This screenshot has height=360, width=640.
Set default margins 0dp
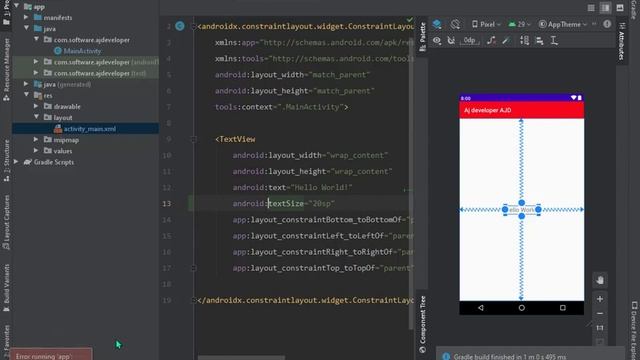469,40
